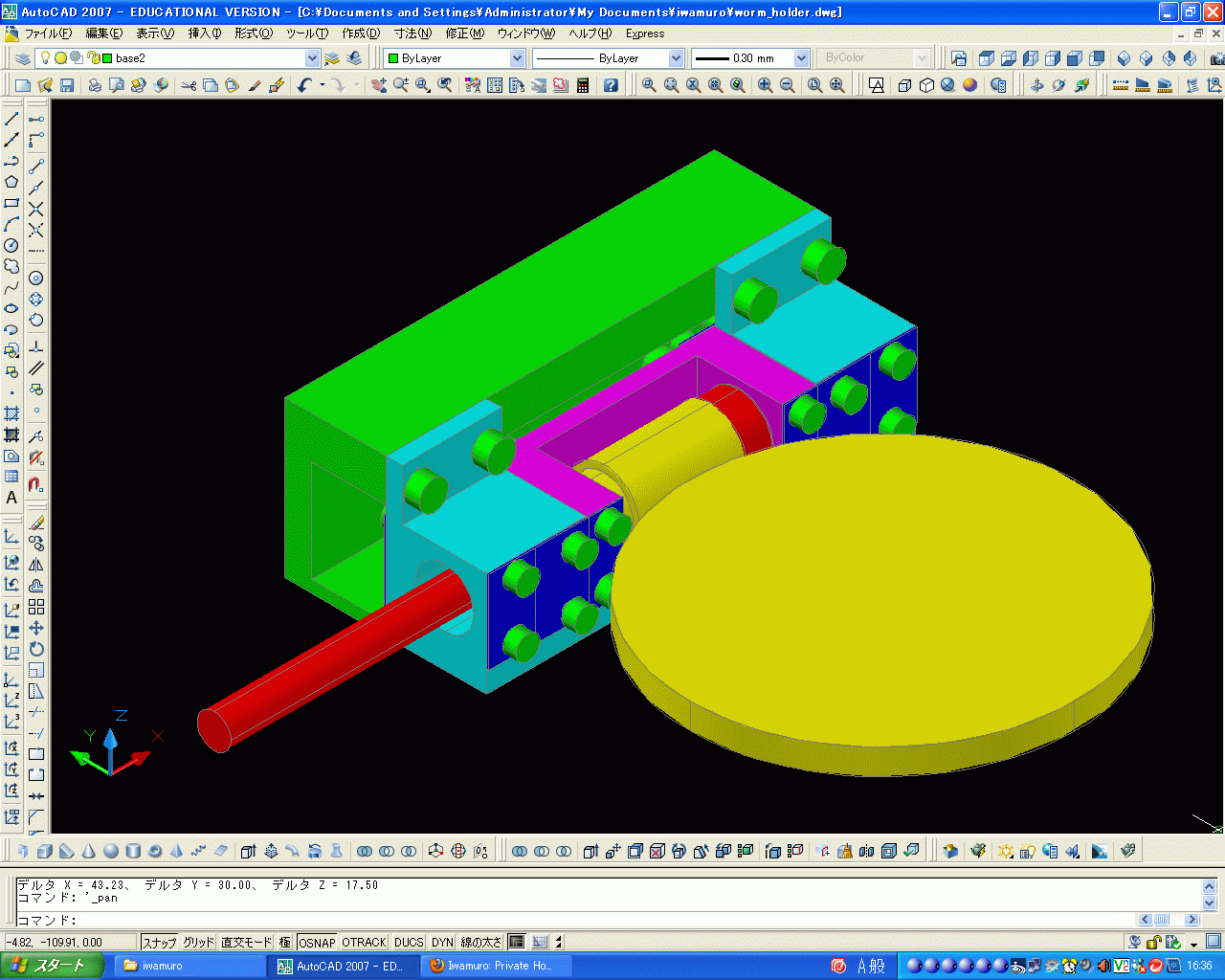Toggle the グリッド grid mode button
This screenshot has width=1225, height=980.
click(x=198, y=943)
